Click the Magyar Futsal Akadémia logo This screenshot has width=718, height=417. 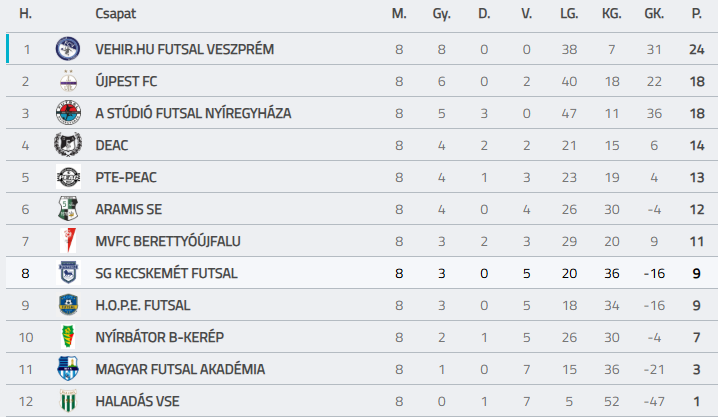67,369
